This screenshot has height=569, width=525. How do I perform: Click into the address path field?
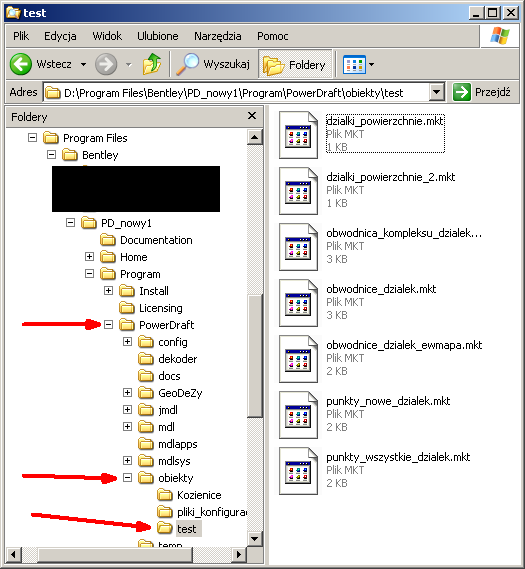pyautogui.click(x=237, y=93)
